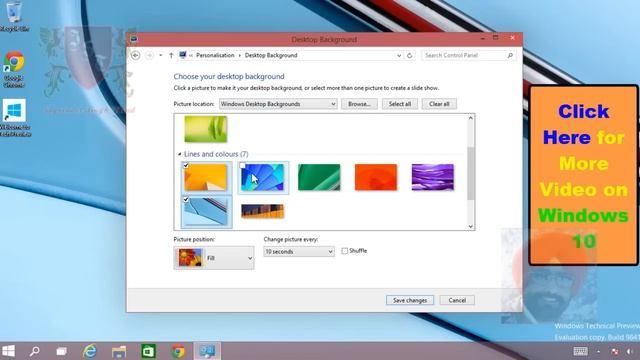The height and width of the screenshot is (360, 640).
Task: Click the Select all button
Action: (400, 104)
